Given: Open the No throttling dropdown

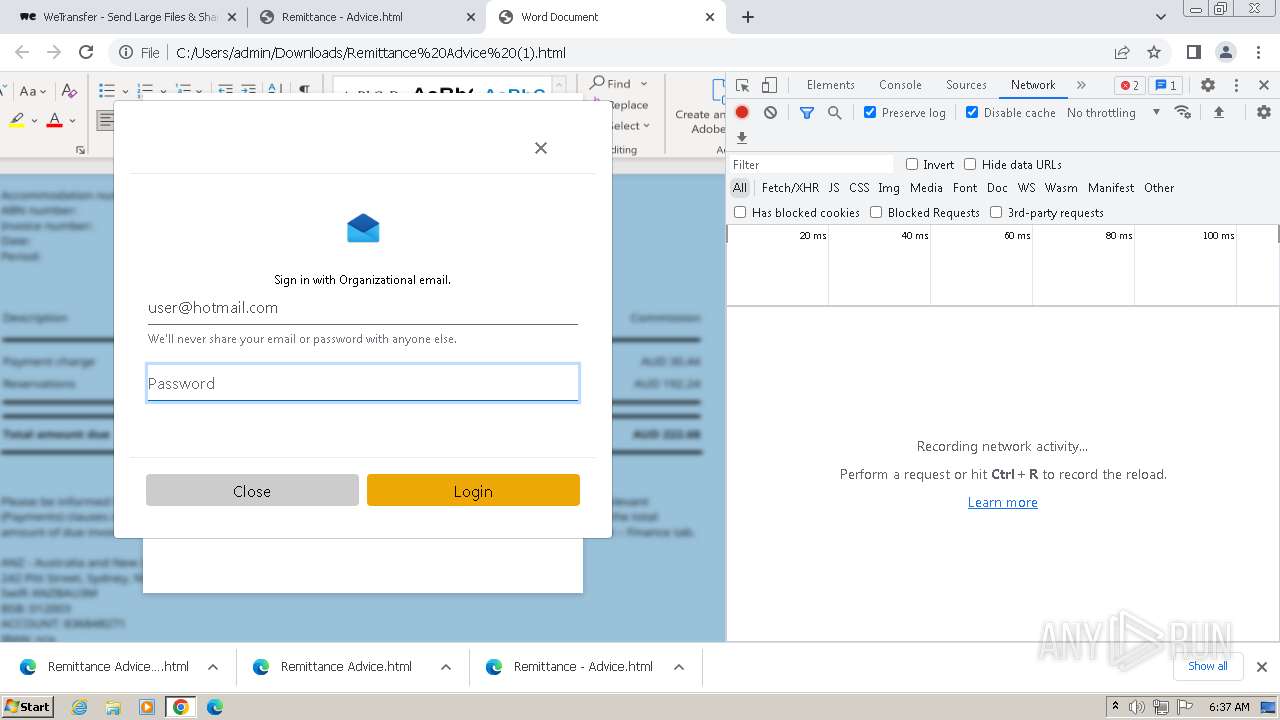Looking at the screenshot, I should click(1113, 113).
